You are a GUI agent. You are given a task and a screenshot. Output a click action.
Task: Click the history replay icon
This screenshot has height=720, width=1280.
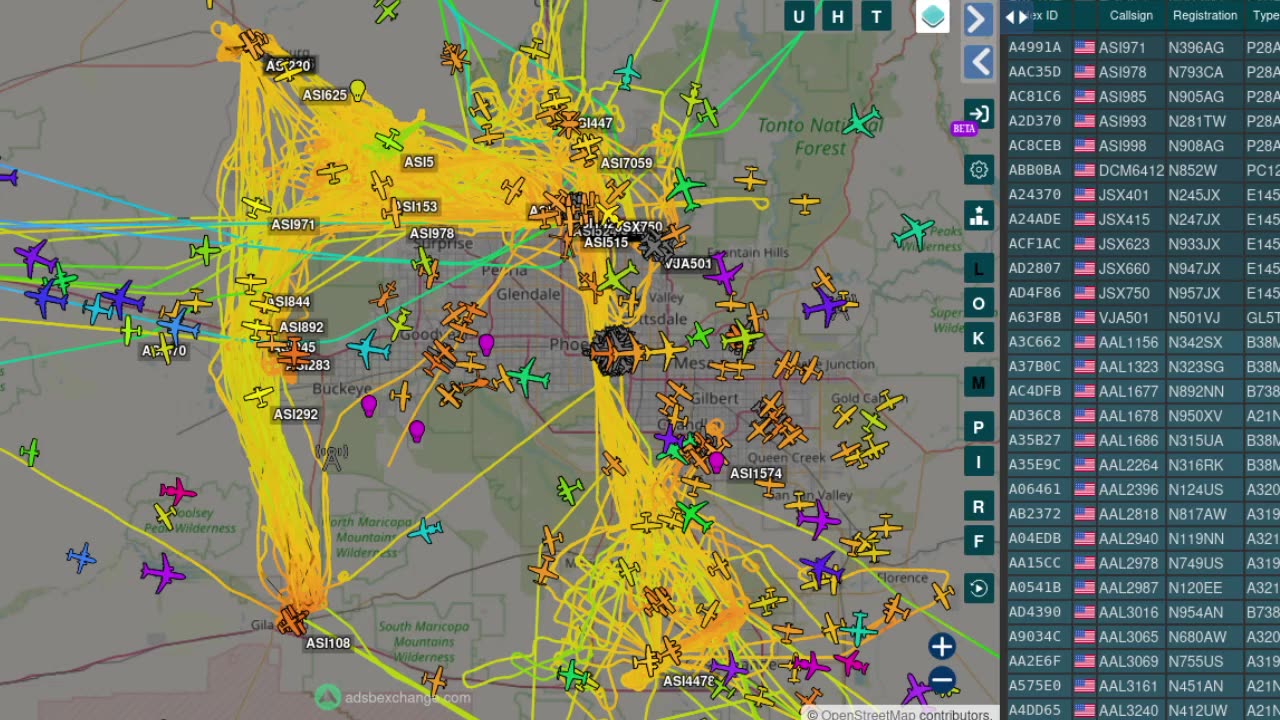click(978, 588)
